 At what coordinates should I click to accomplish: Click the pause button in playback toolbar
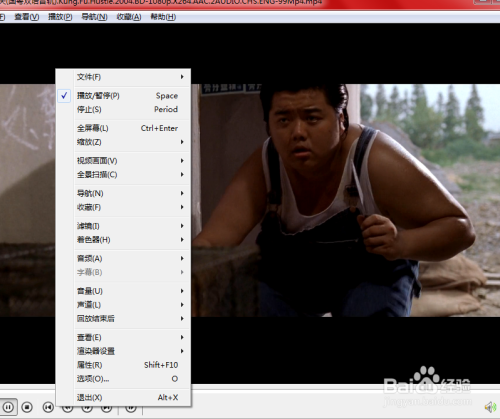coord(8,407)
